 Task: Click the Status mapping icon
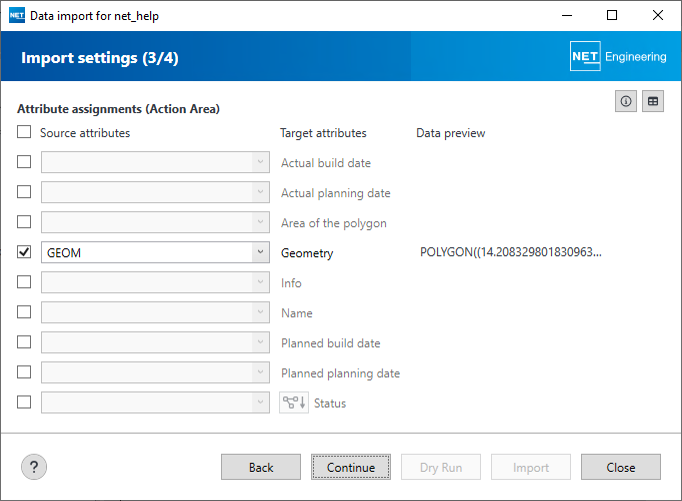click(294, 403)
